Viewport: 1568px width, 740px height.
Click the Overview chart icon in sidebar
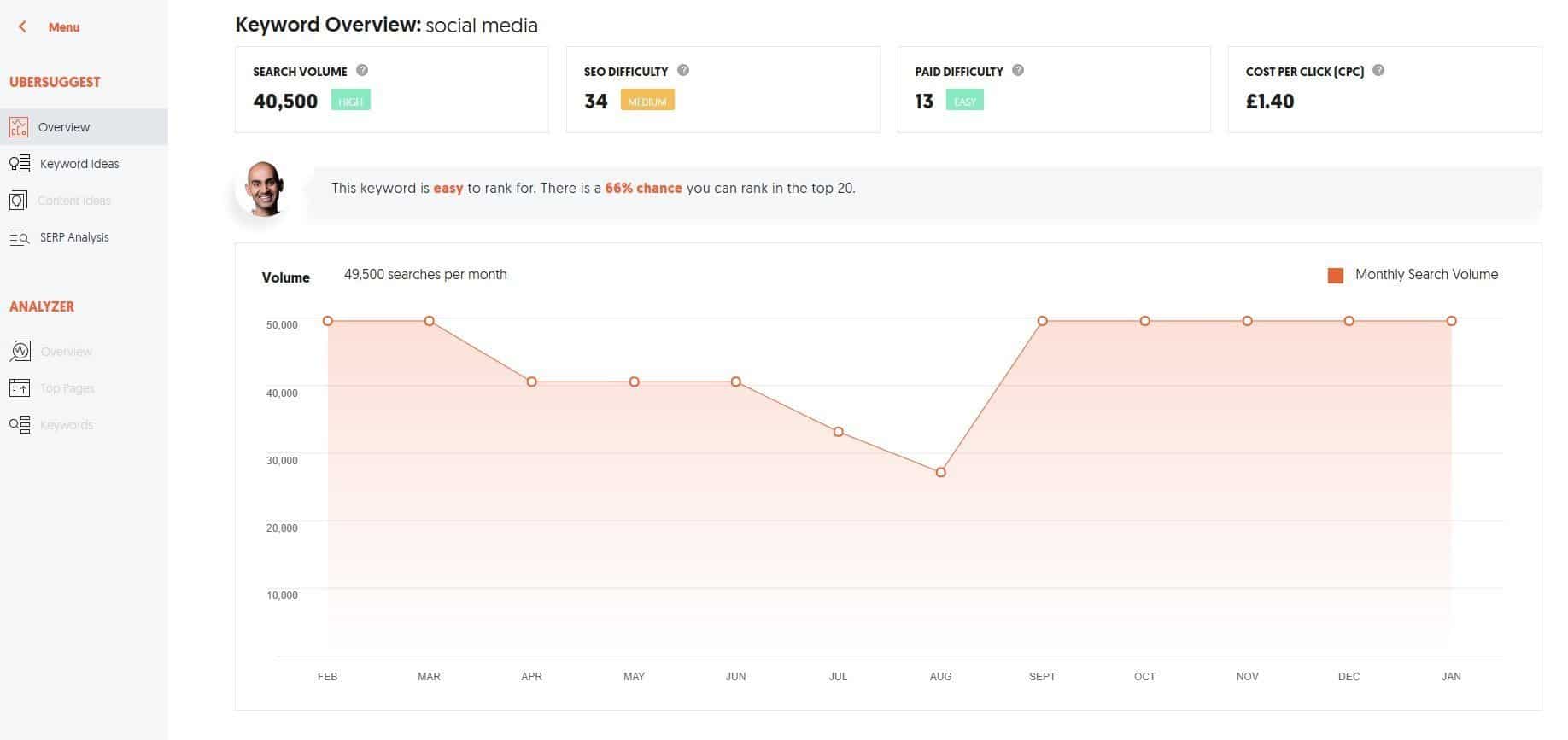coord(19,127)
